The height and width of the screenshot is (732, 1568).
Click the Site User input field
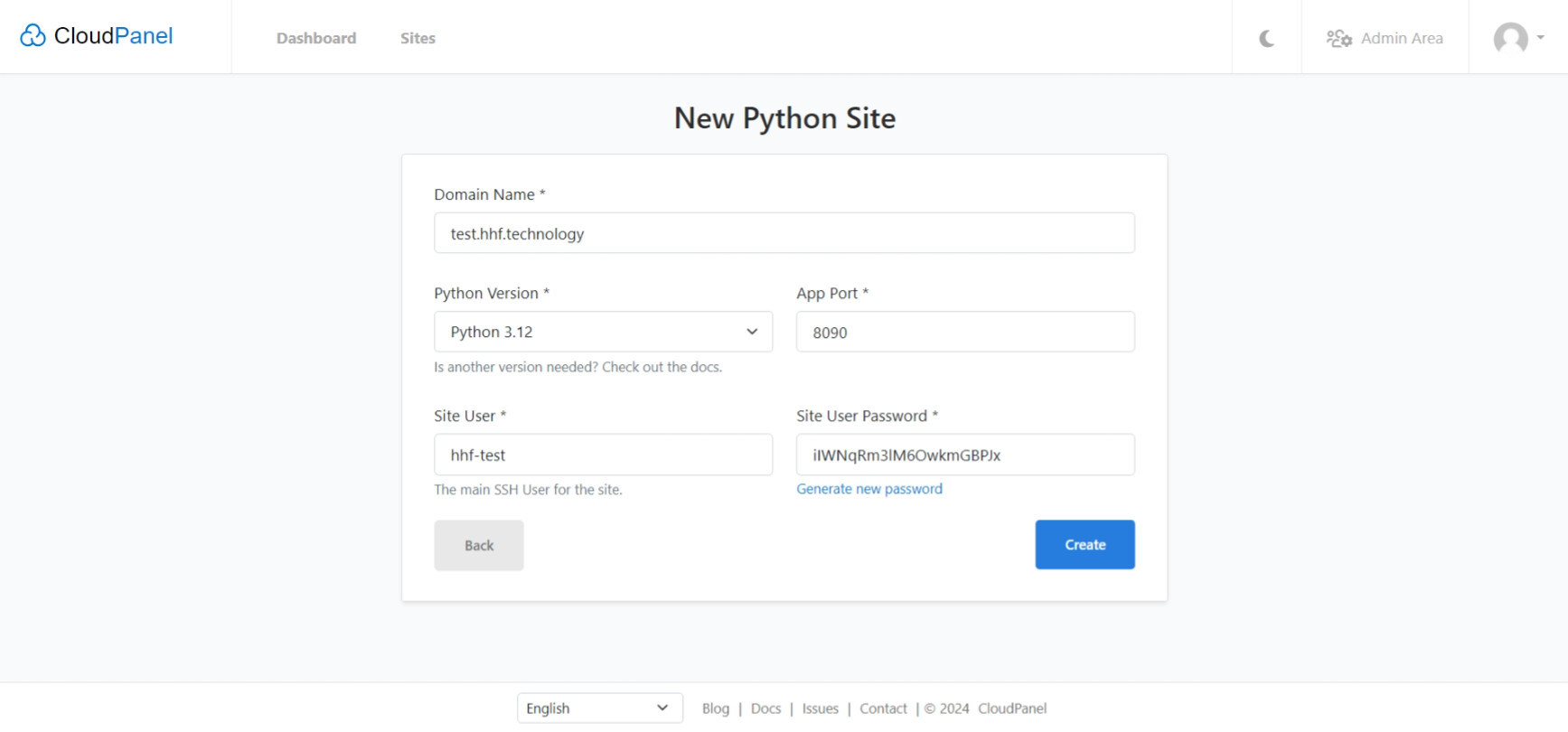coord(603,455)
